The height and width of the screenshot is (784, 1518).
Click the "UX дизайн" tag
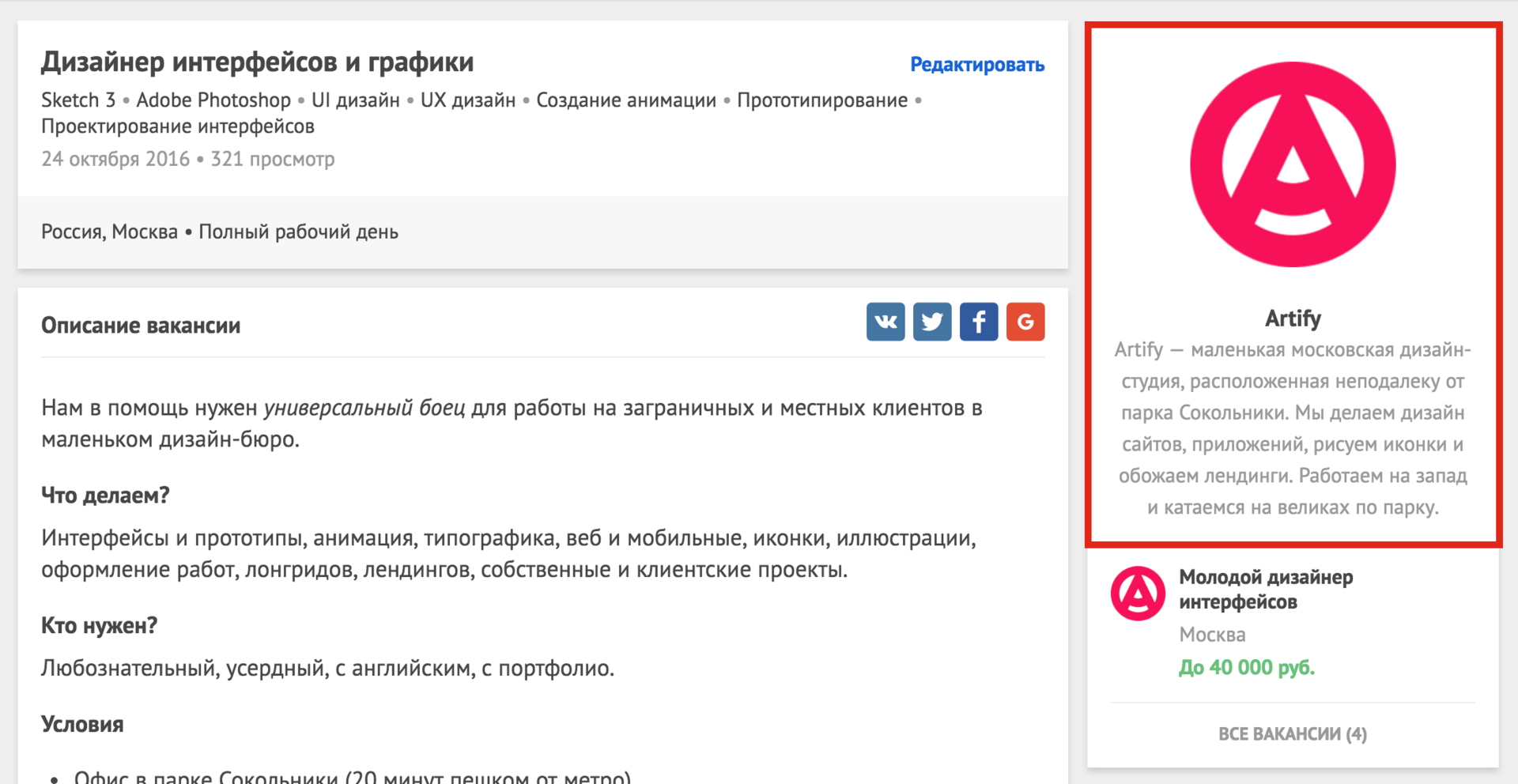tap(468, 100)
